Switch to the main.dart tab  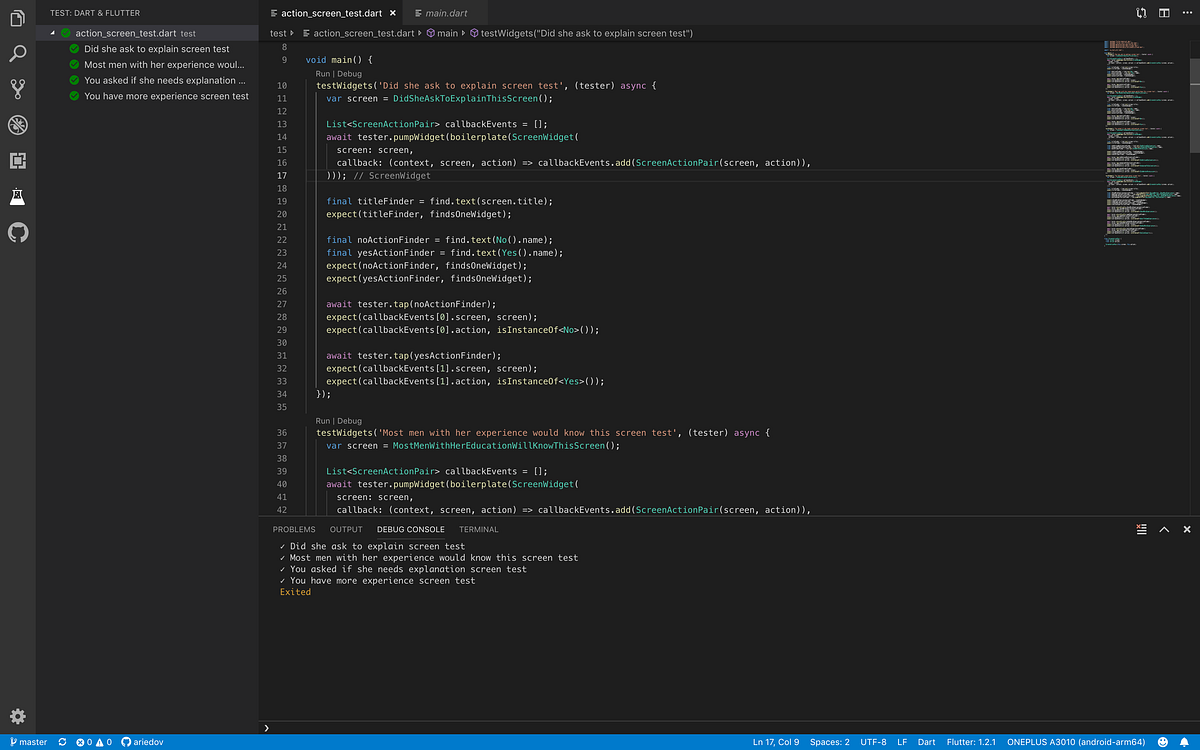443,13
